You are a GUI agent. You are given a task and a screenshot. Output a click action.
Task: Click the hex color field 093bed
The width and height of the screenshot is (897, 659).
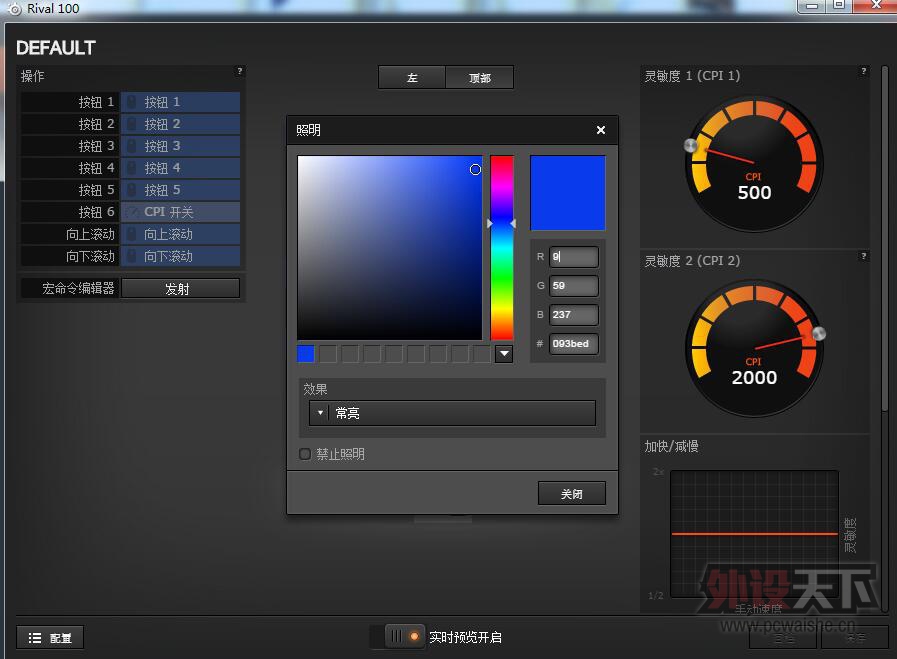[x=574, y=344]
